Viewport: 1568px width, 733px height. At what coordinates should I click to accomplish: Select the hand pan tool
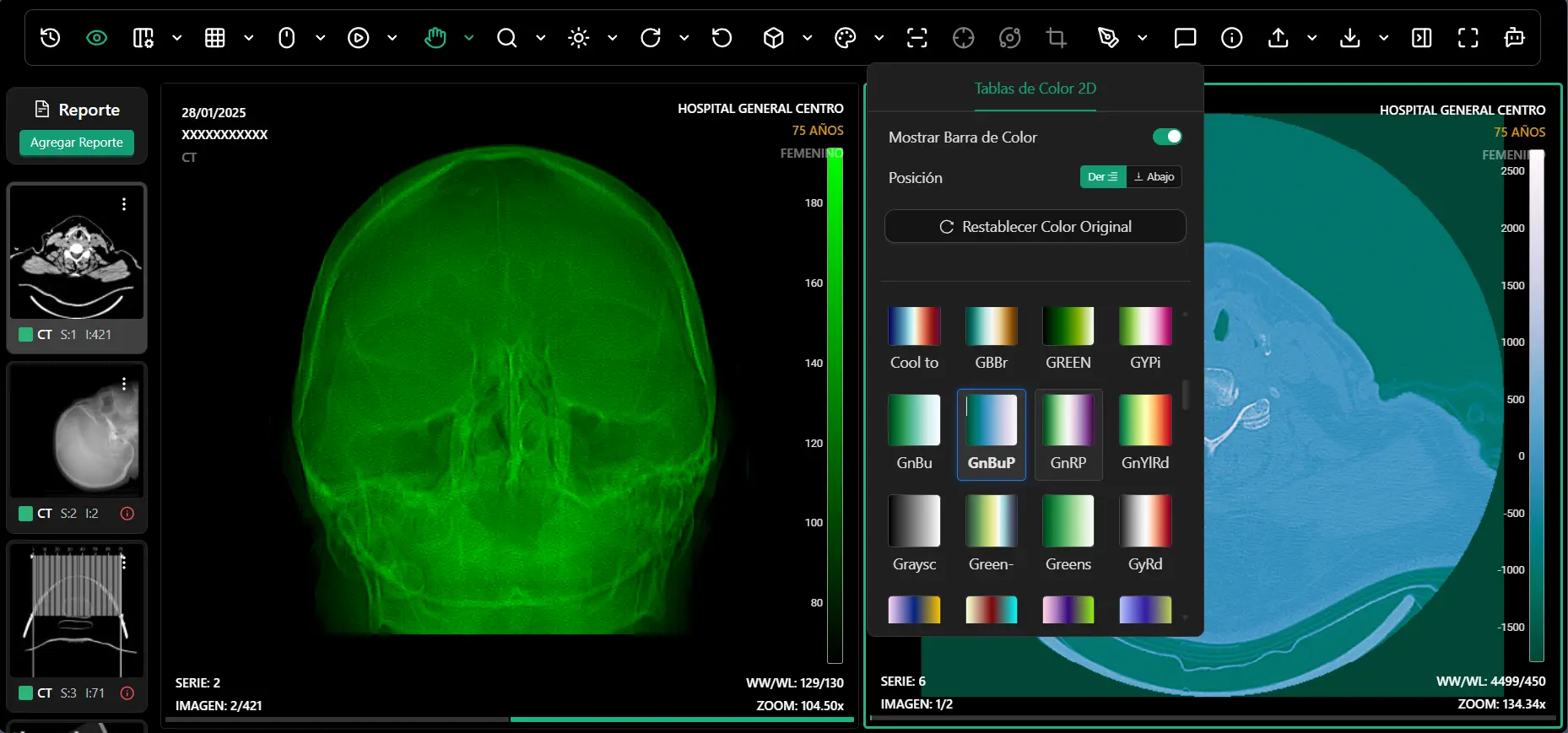click(x=435, y=38)
